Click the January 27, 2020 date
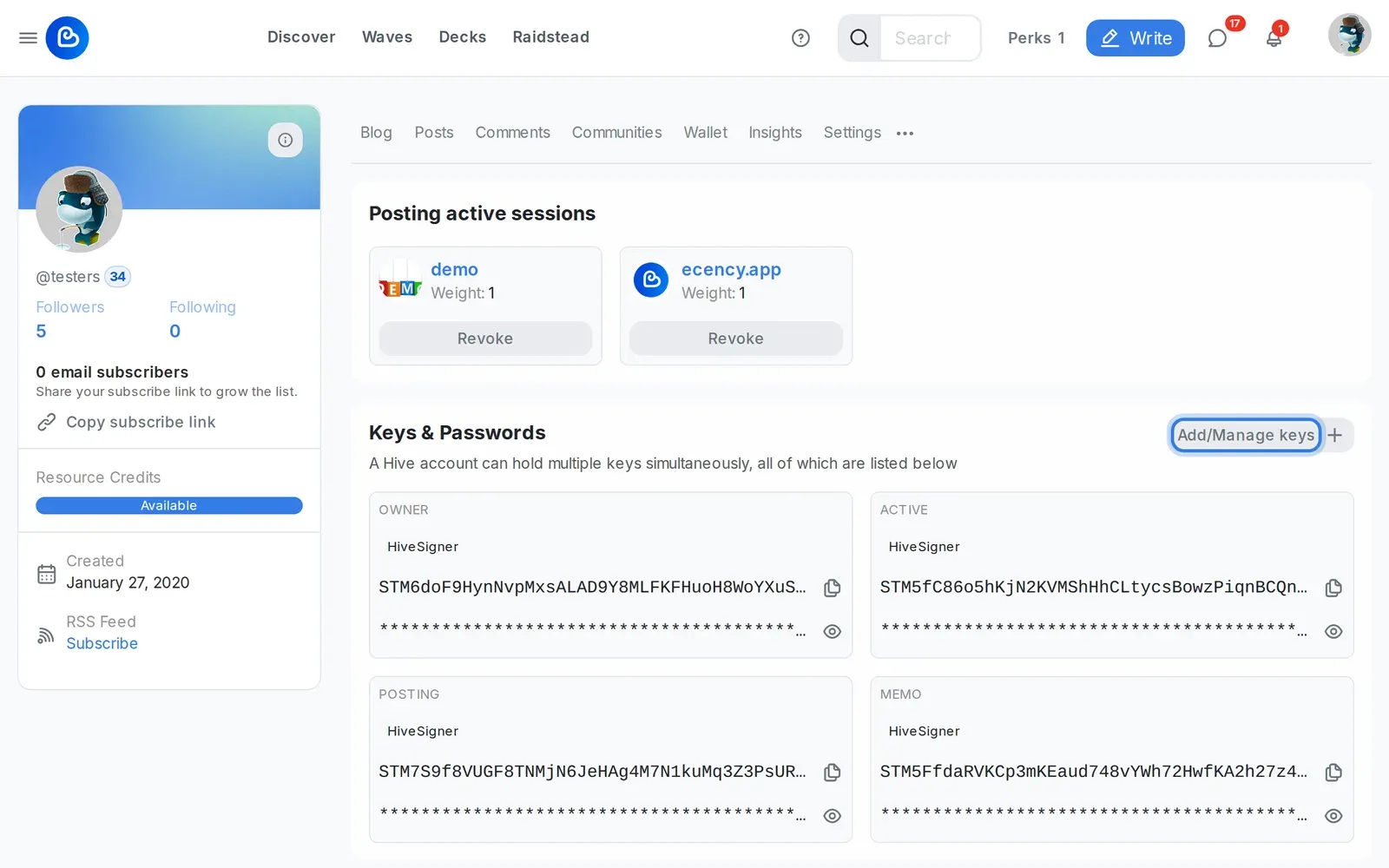The image size is (1389, 868). pos(128,582)
